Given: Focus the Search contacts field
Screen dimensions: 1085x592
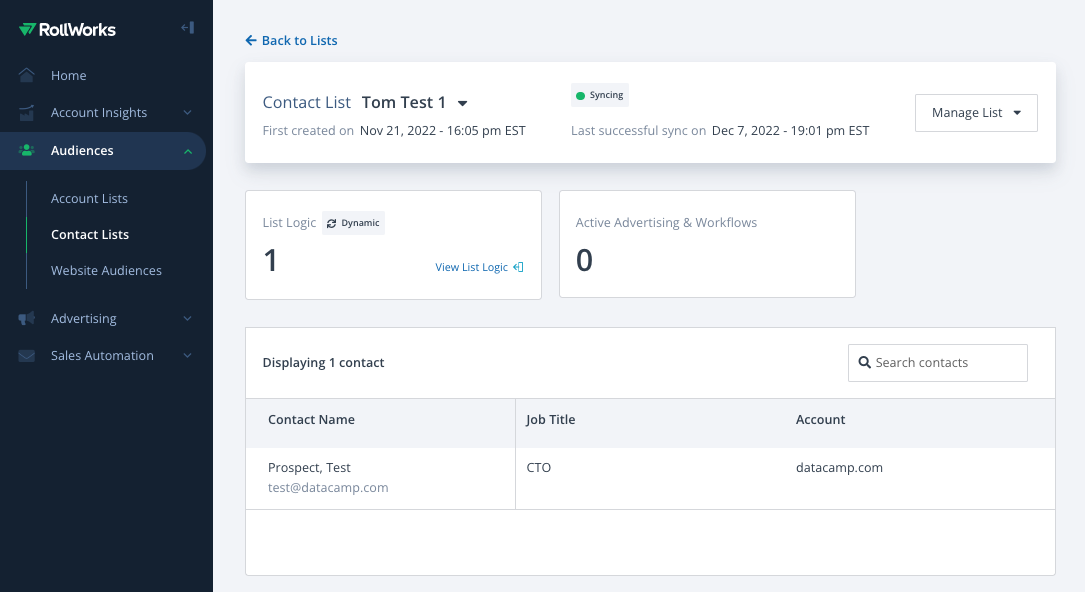Looking at the screenshot, I should tap(938, 362).
